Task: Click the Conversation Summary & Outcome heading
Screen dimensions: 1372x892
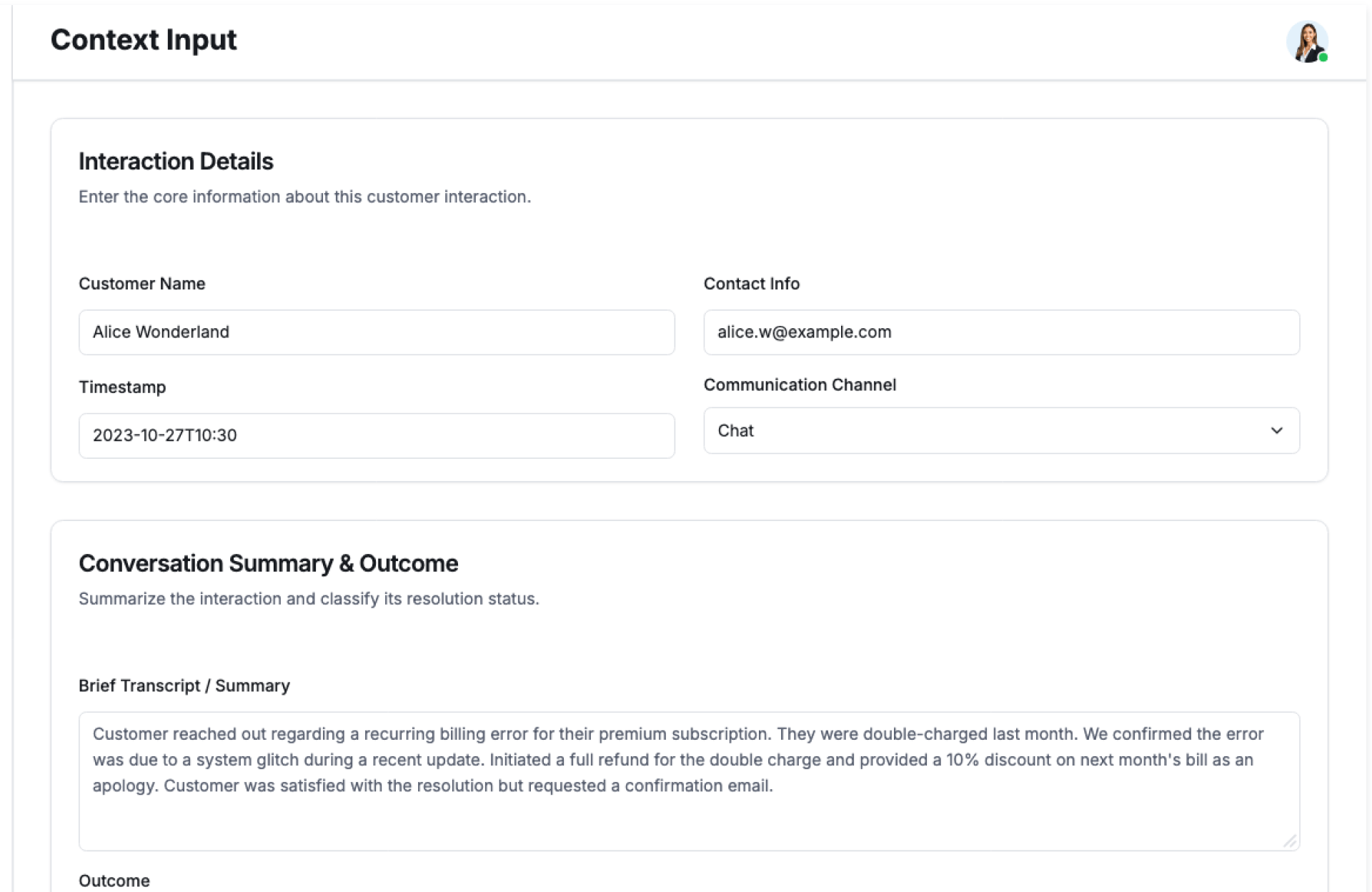Action: [x=268, y=563]
